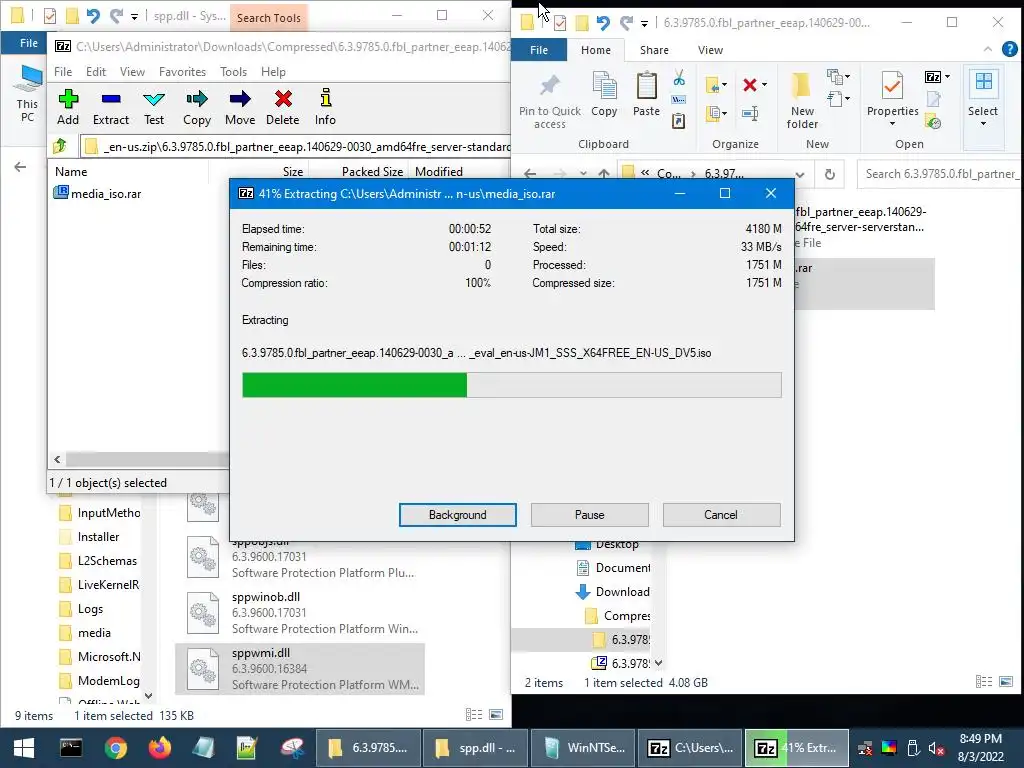
Task: Click the Background button in extraction dialog
Action: (x=458, y=515)
